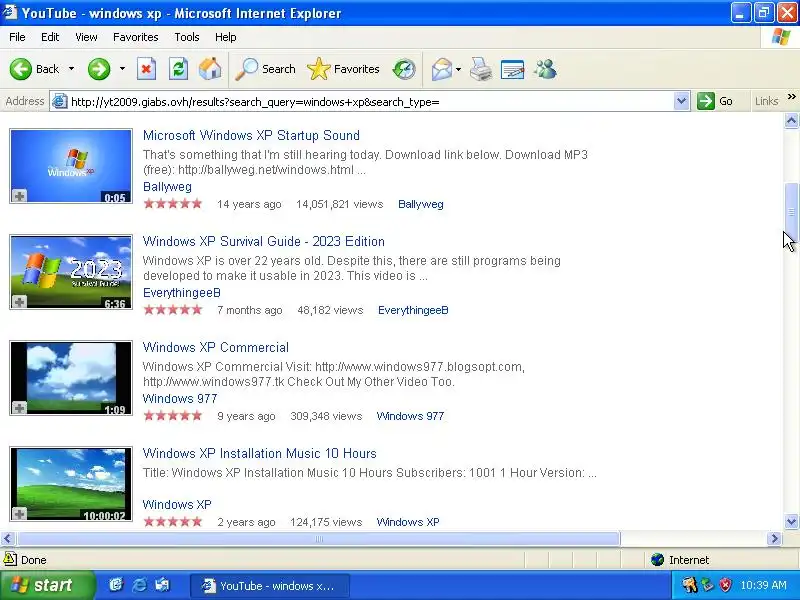Go to the Home page icon
The height and width of the screenshot is (600, 800).
point(210,69)
